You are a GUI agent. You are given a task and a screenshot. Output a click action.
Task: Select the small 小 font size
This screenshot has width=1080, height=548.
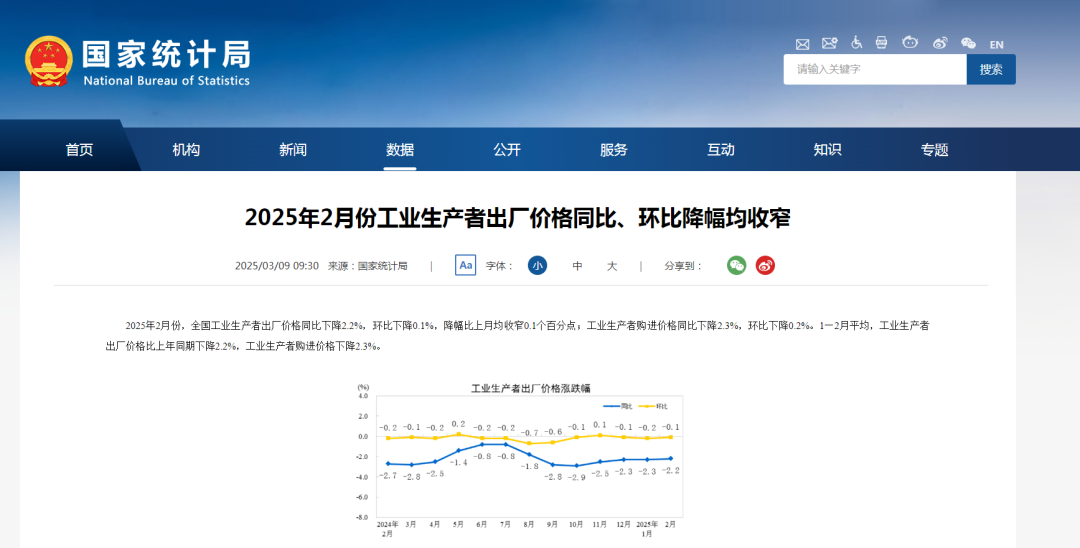538,265
